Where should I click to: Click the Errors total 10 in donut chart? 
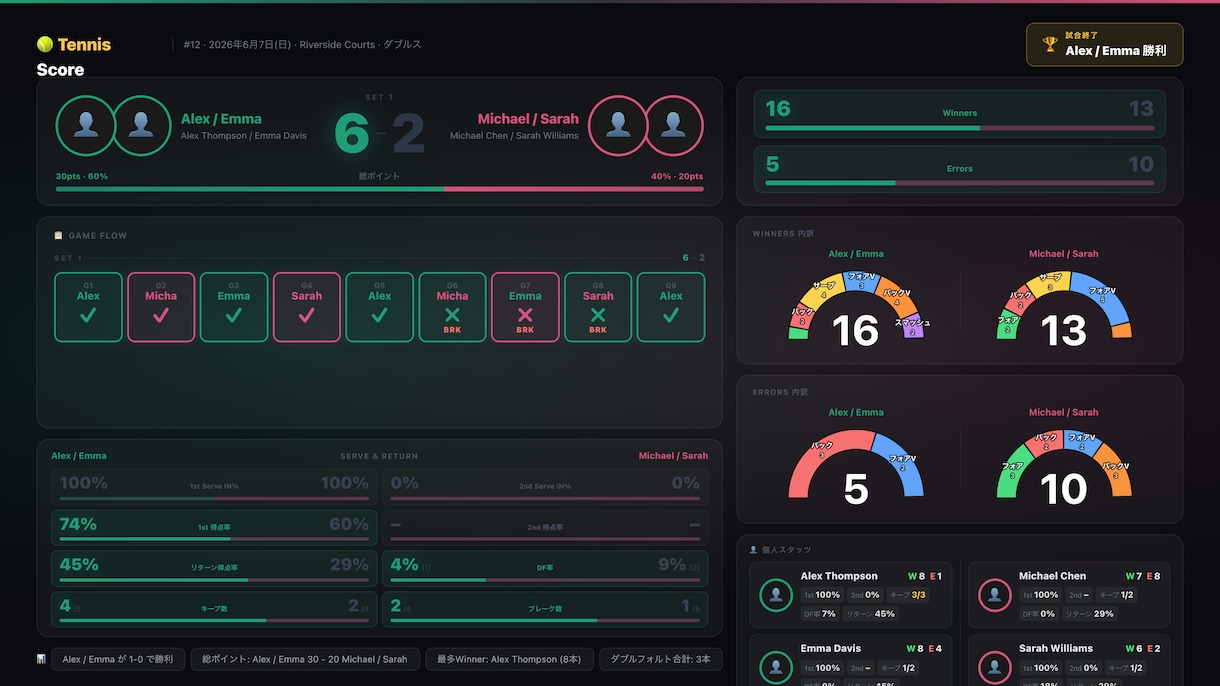pyautogui.click(x=1064, y=489)
